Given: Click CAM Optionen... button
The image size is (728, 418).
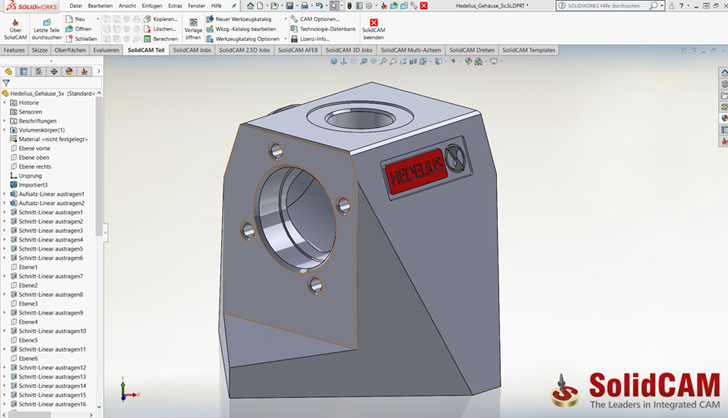Looking at the screenshot, I should tap(315, 19).
